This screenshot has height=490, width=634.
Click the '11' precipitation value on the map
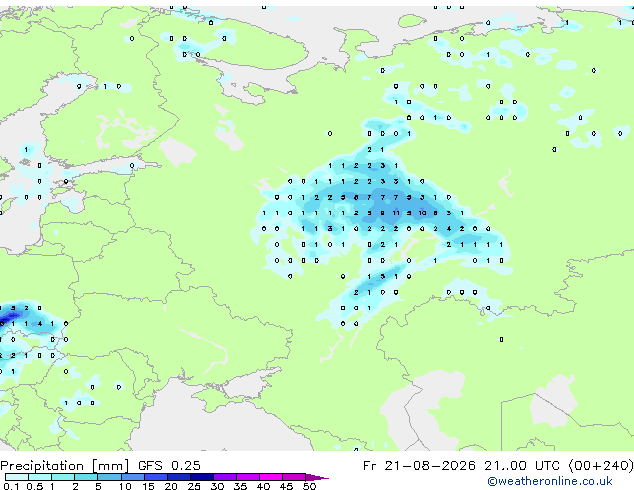click(396, 213)
